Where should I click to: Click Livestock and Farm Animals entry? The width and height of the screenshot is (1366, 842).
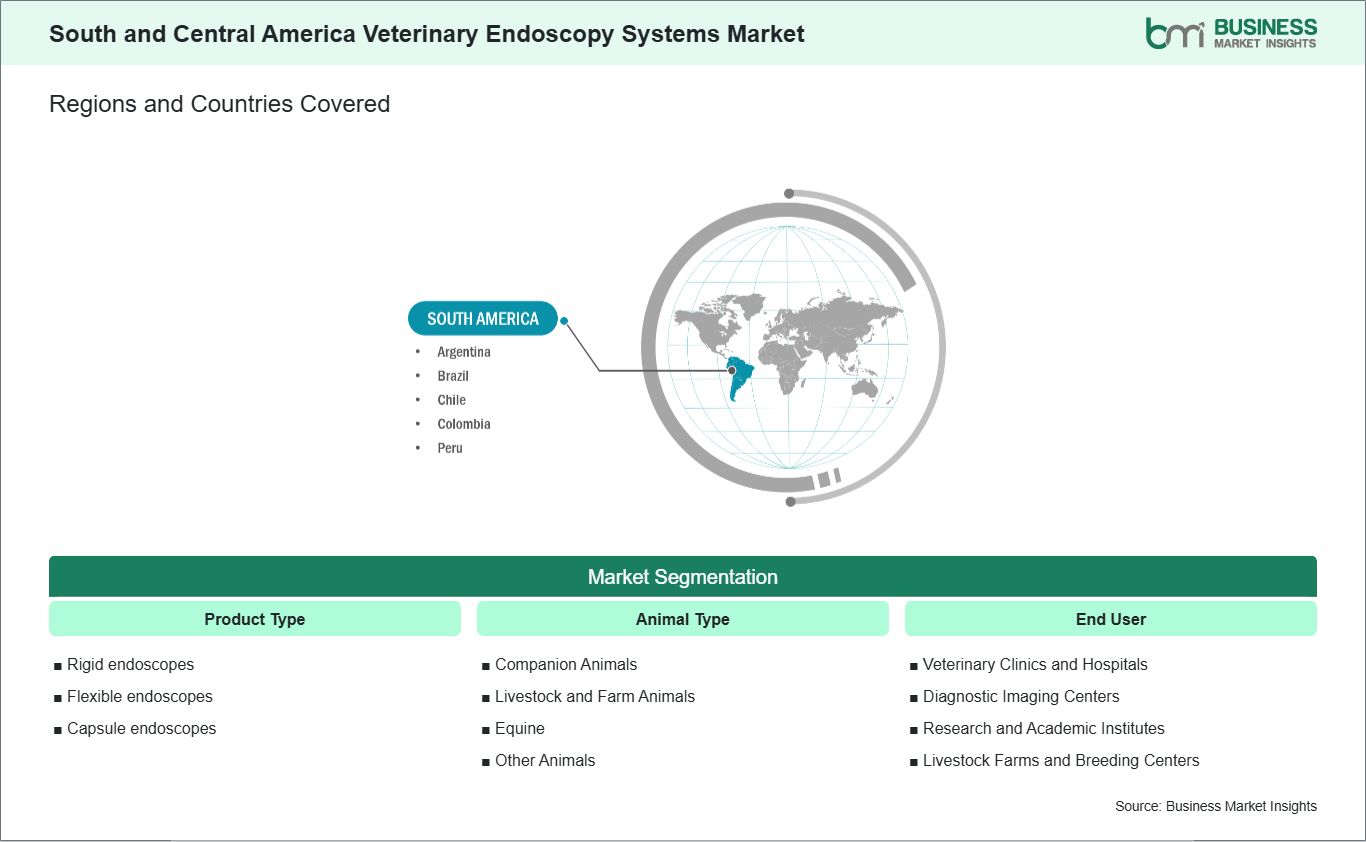588,696
